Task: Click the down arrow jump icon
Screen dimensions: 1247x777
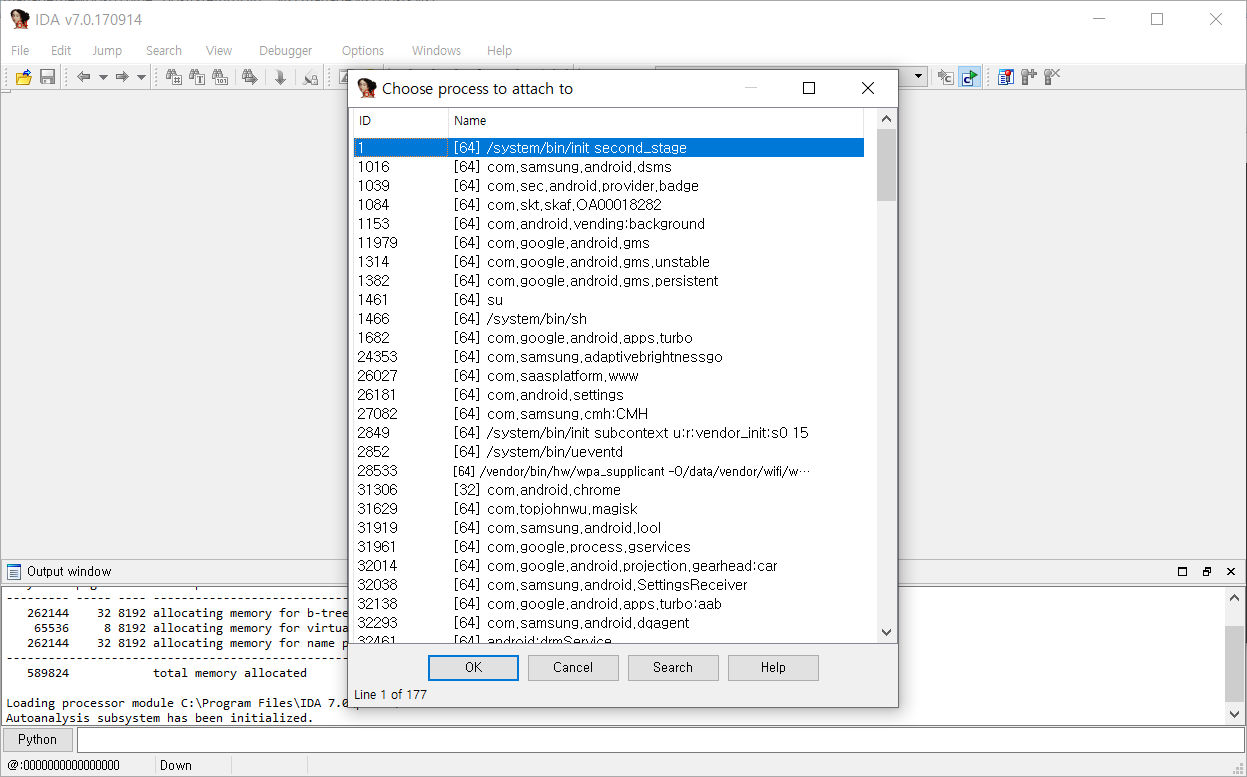Action: pyautogui.click(x=281, y=77)
